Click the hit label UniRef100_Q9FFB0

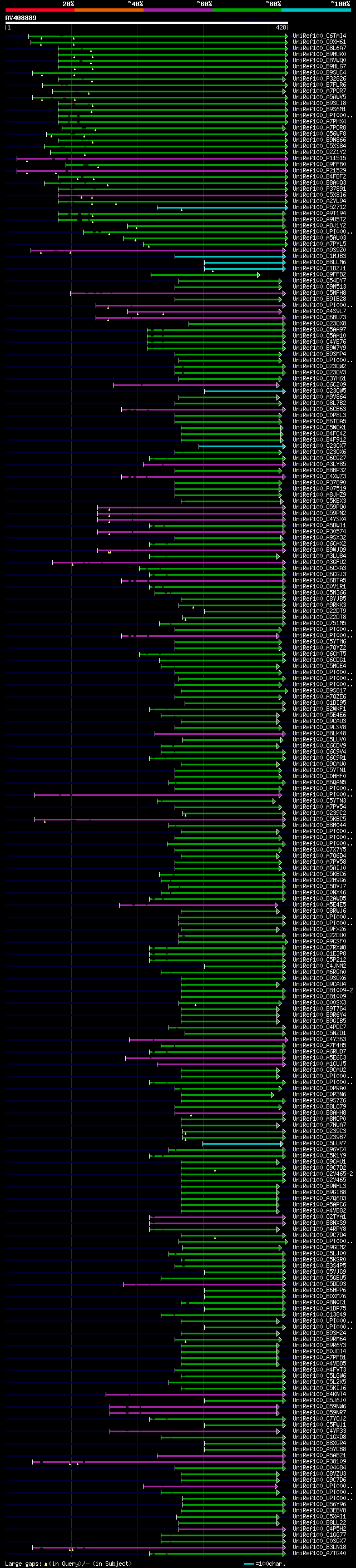click(319, 165)
